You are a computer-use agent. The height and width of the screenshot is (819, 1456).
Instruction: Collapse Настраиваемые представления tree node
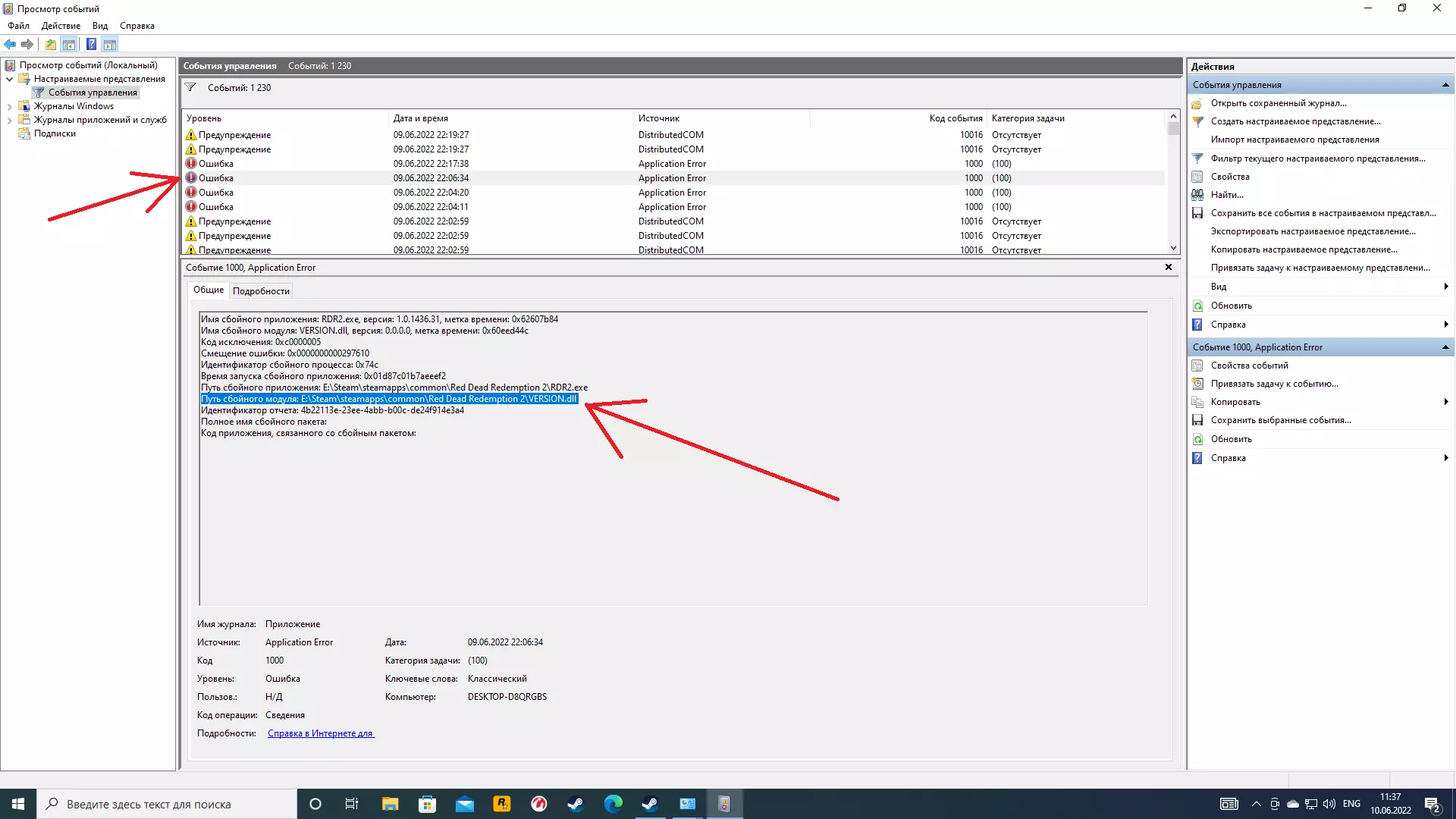point(9,79)
